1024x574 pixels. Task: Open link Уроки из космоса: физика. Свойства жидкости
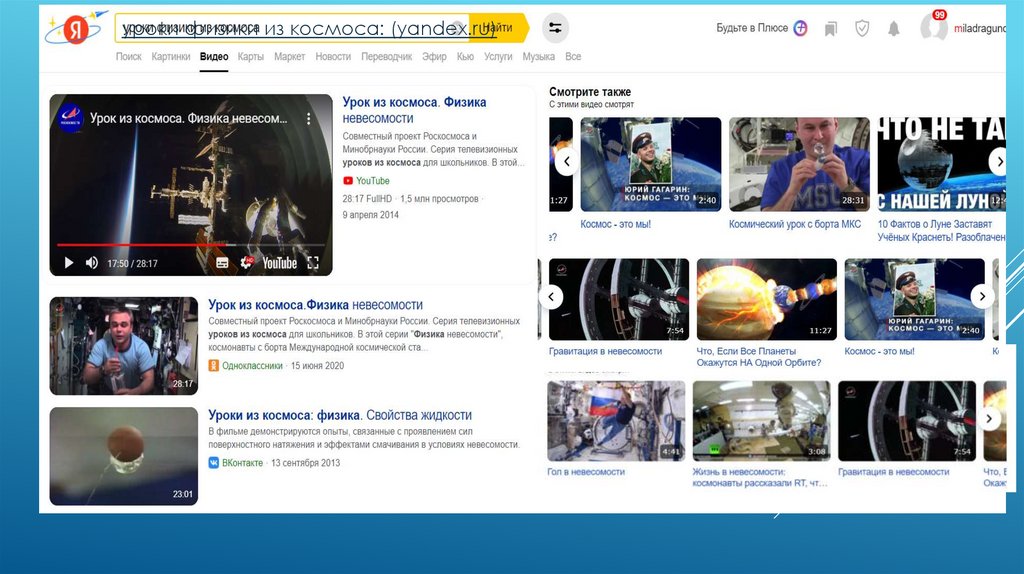click(339, 415)
